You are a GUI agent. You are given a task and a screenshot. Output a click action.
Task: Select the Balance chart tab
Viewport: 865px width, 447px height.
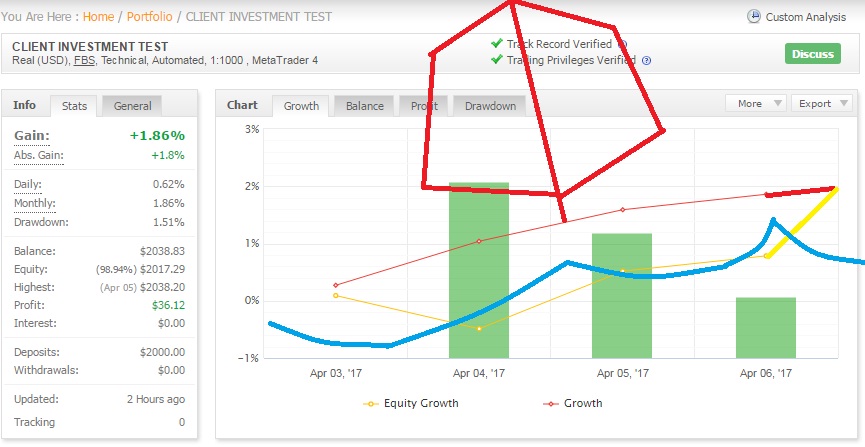pyautogui.click(x=365, y=106)
